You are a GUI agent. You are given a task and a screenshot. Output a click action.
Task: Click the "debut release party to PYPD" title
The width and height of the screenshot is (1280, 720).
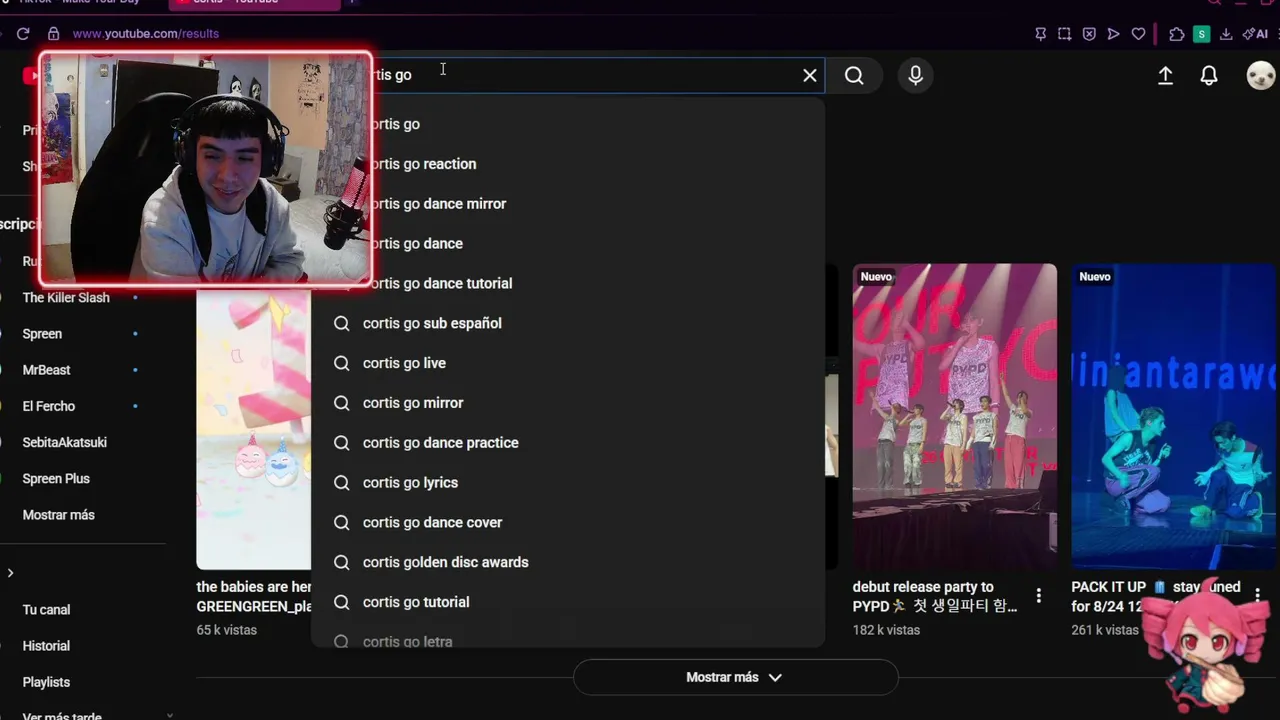935,597
